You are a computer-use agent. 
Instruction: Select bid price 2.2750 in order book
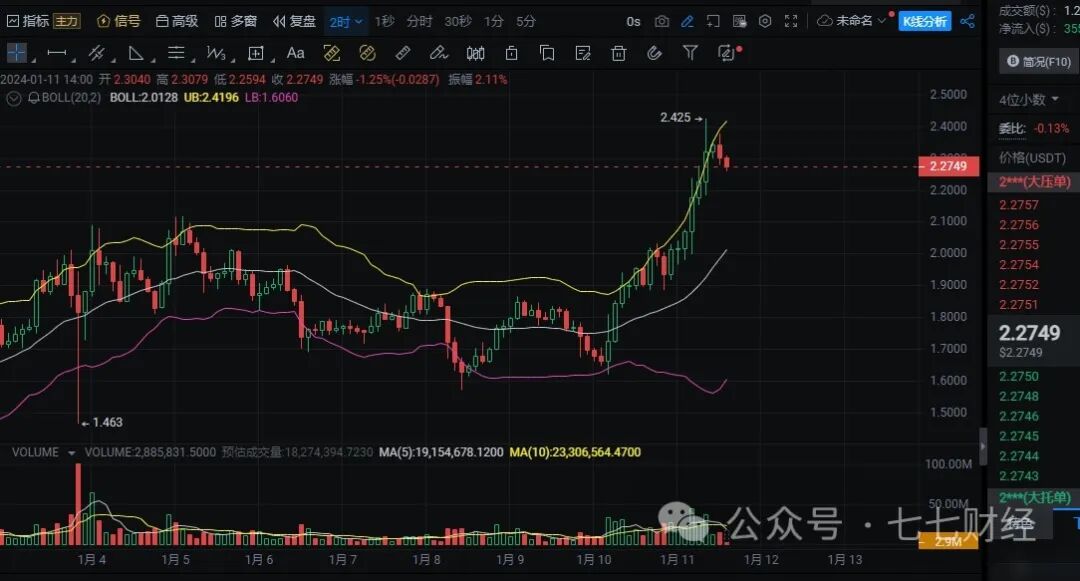1019,377
